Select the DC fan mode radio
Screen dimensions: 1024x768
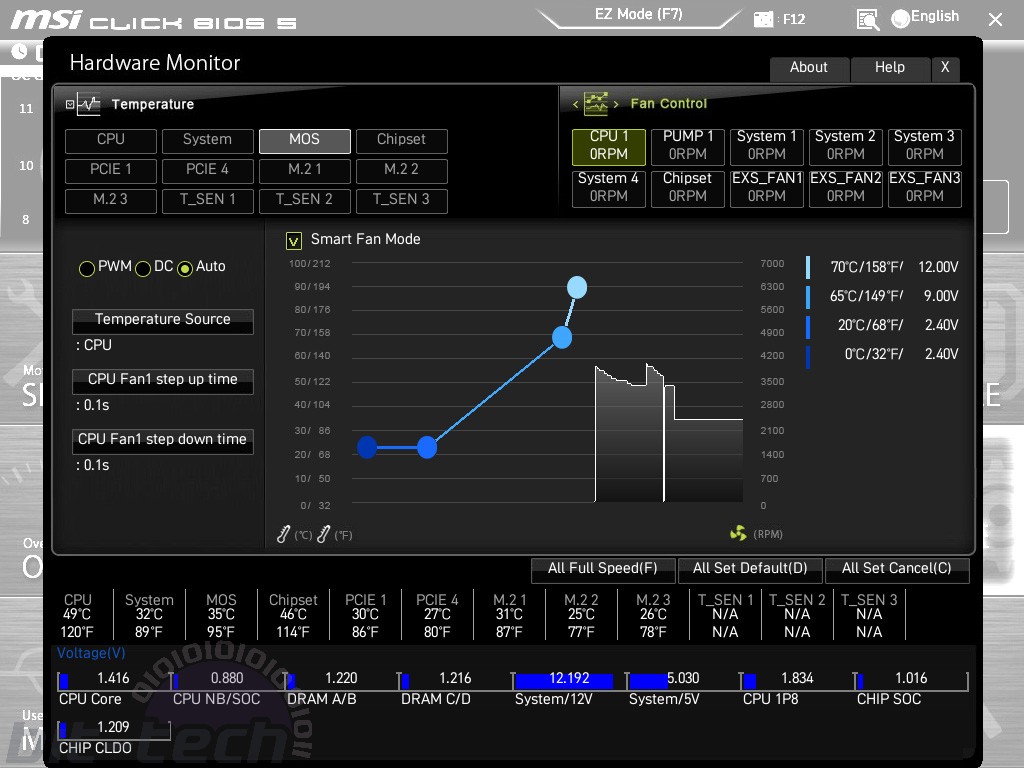tap(143, 268)
